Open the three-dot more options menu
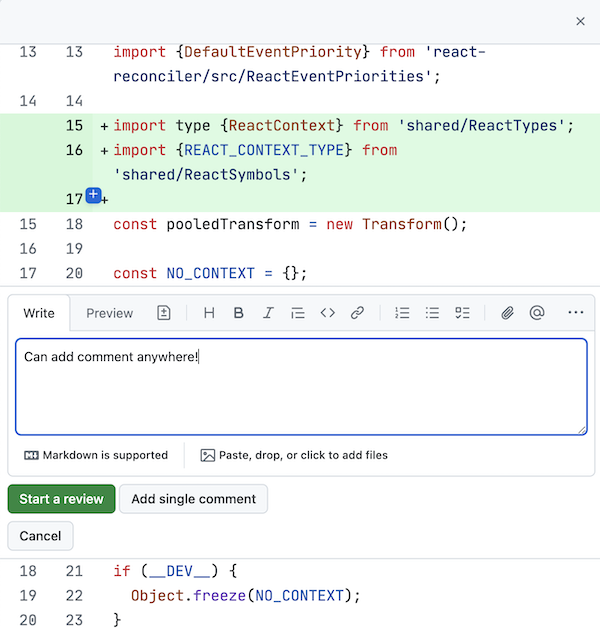Image resolution: width=600 pixels, height=629 pixels. [x=575, y=313]
